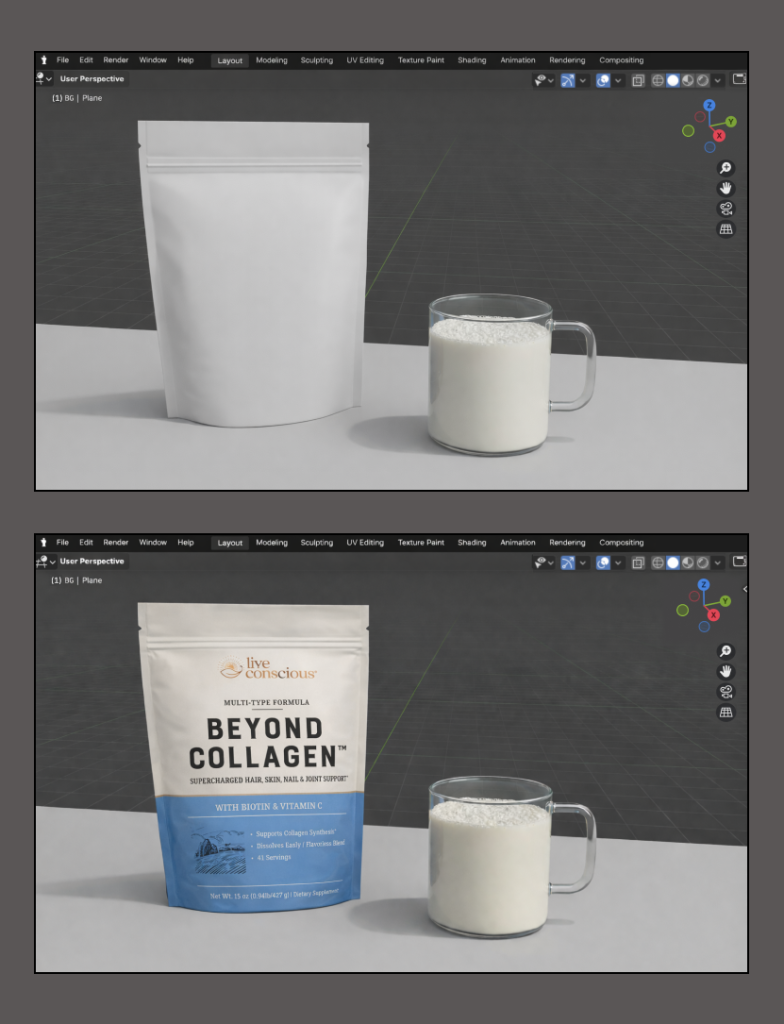Screen dimensions: 784x1024
Task: Click the zoom magnifier icon in top viewport
Action: [x=726, y=168]
